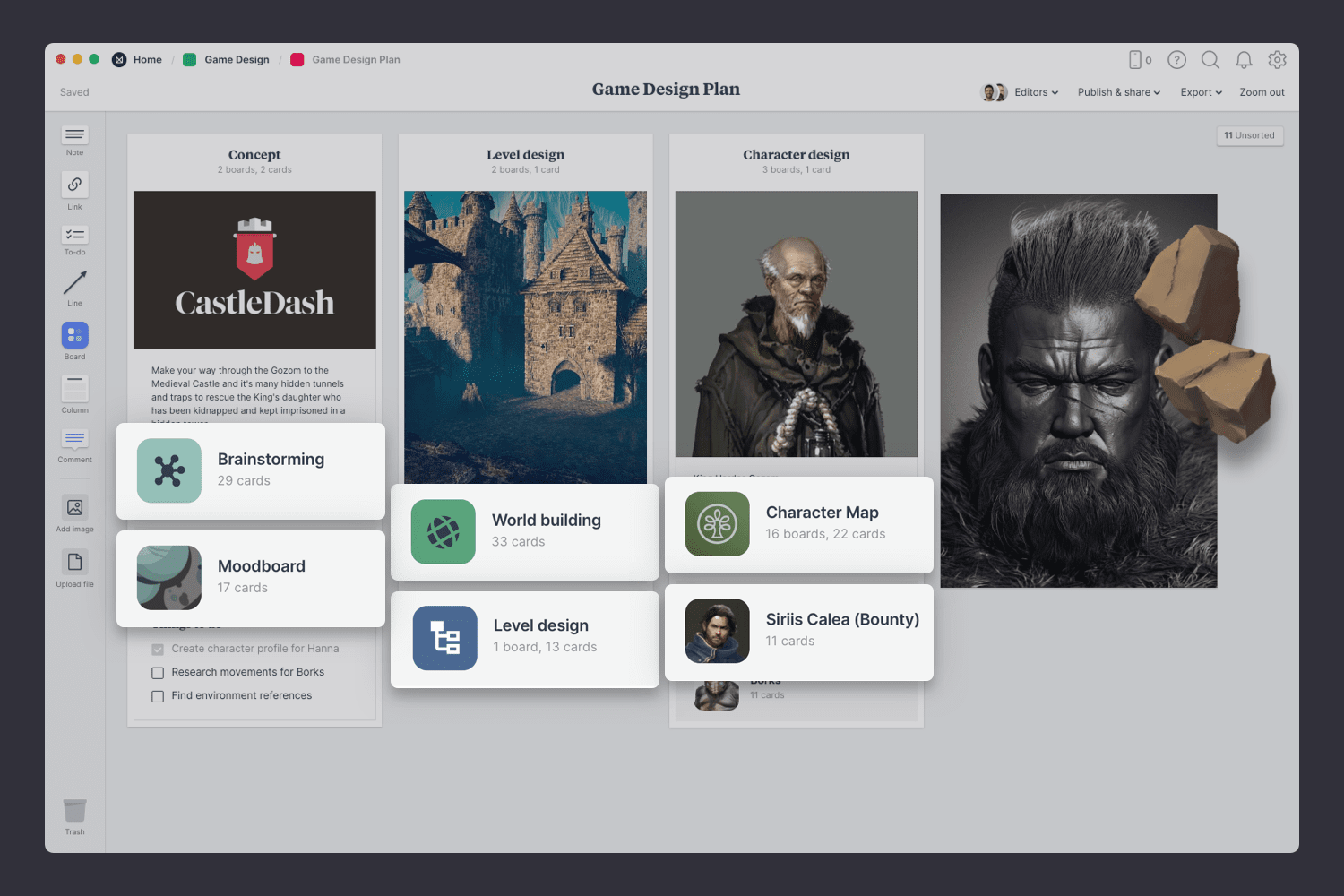Click the editors' avatar pictures
Image resolution: width=1344 pixels, height=896 pixels.
click(x=995, y=92)
